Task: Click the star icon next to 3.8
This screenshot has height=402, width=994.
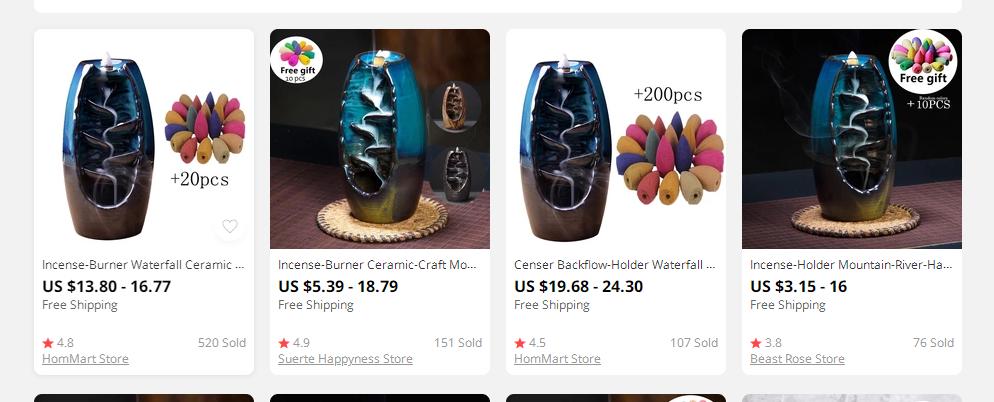Action: 756,343
